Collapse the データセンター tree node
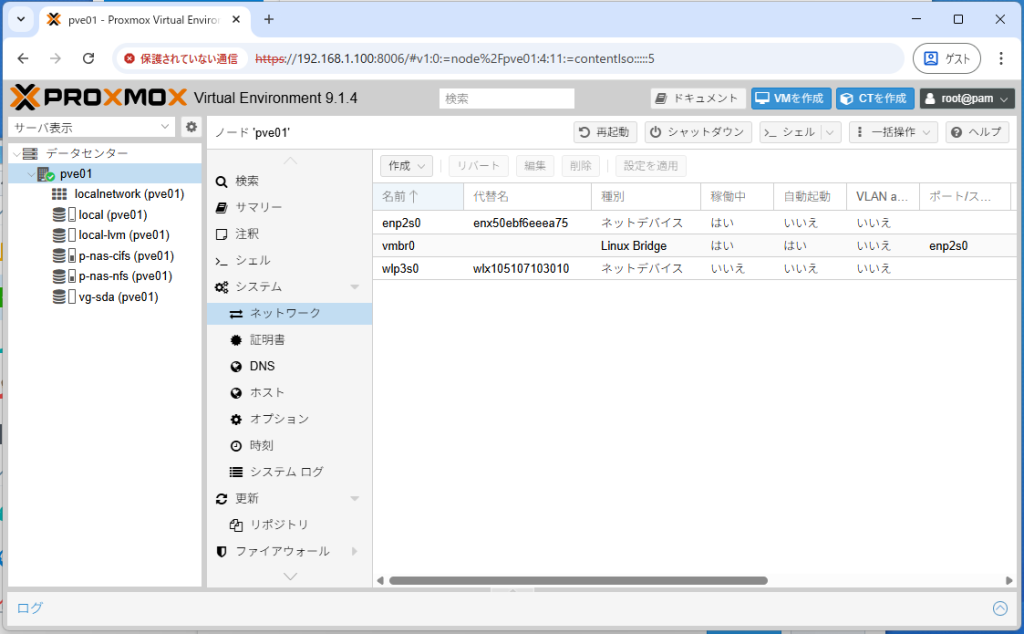Viewport: 1024px width, 634px height. click(x=16, y=153)
